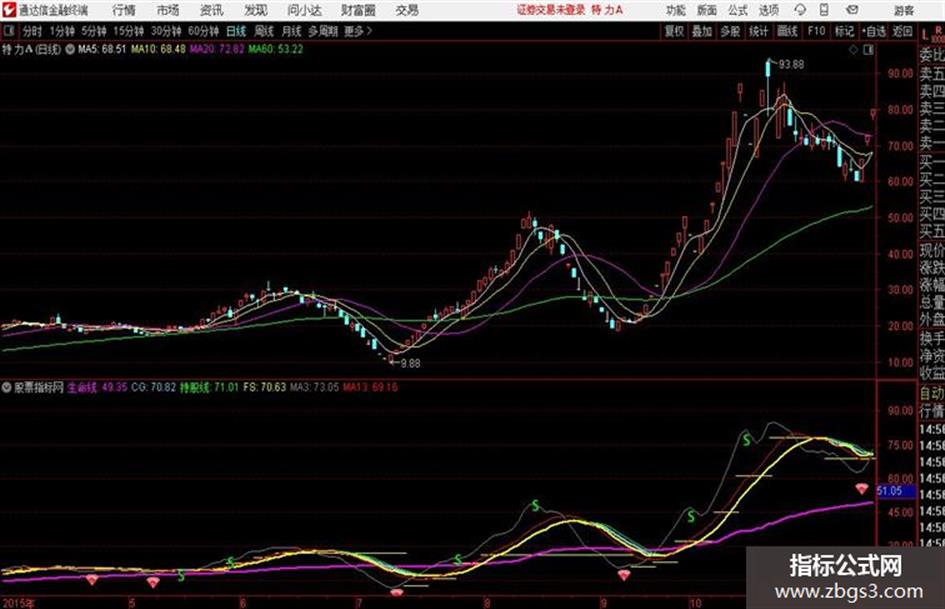Open the 发现 menu

(x=256, y=10)
